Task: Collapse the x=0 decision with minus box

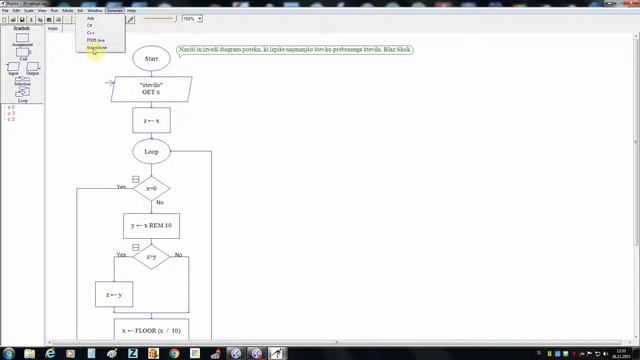Action: 136,179
